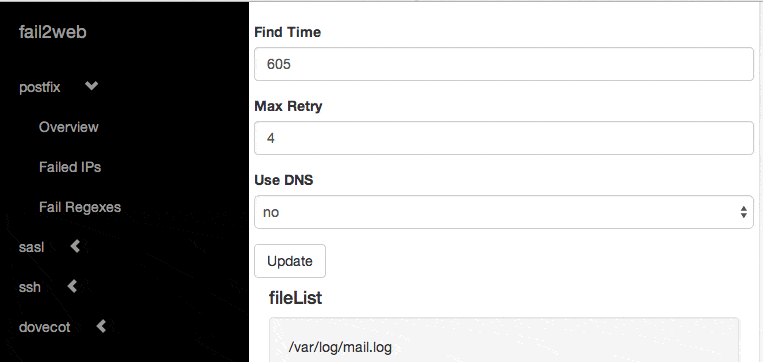
Task: Select the ssh jail item
Action: pyautogui.click(x=30, y=287)
